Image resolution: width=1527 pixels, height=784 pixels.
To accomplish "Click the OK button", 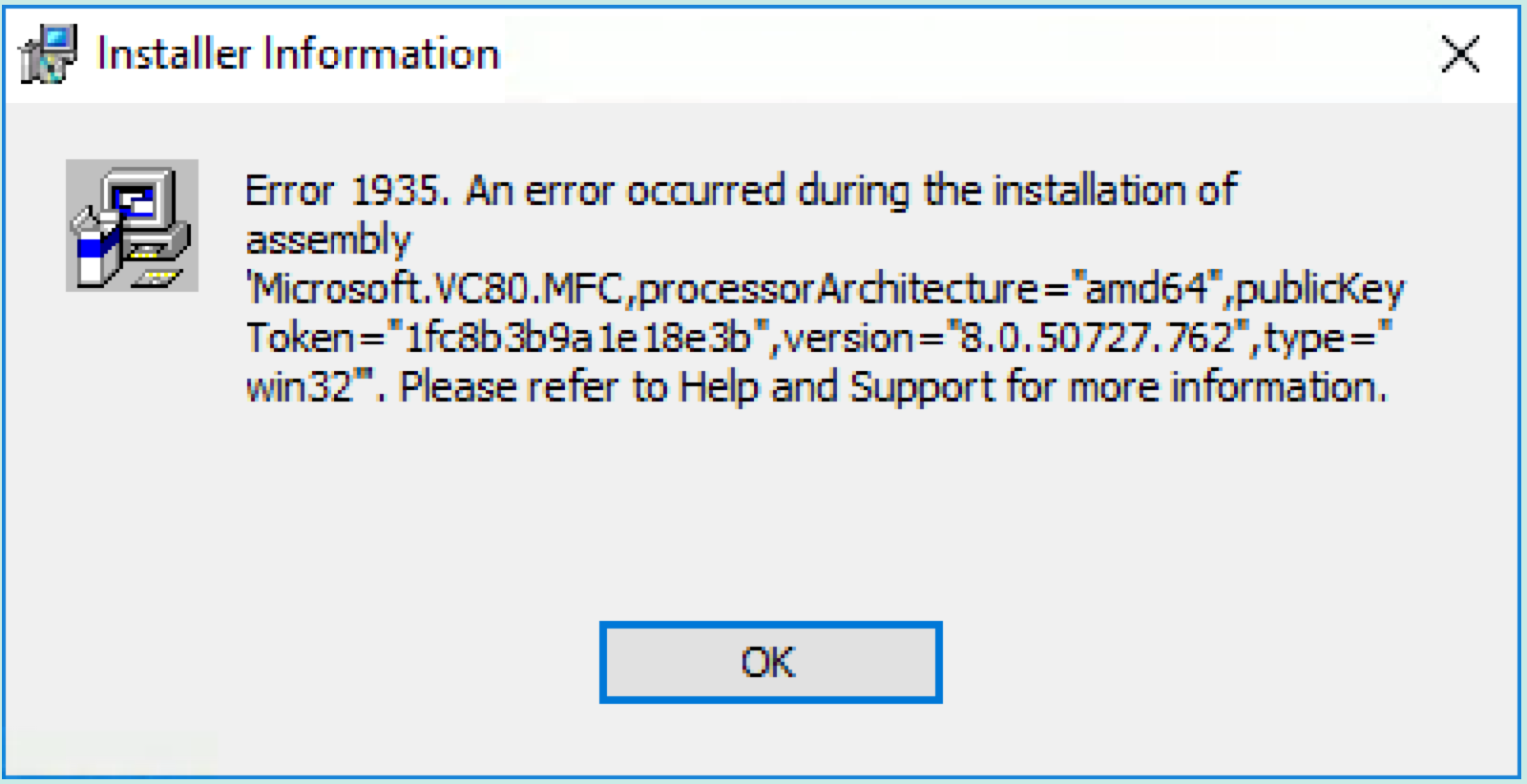I will (x=770, y=662).
